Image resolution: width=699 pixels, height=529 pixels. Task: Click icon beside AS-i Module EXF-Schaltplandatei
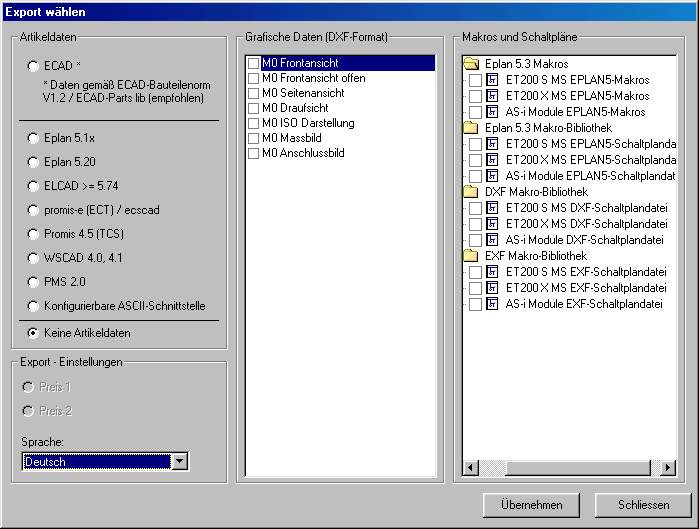coord(492,304)
